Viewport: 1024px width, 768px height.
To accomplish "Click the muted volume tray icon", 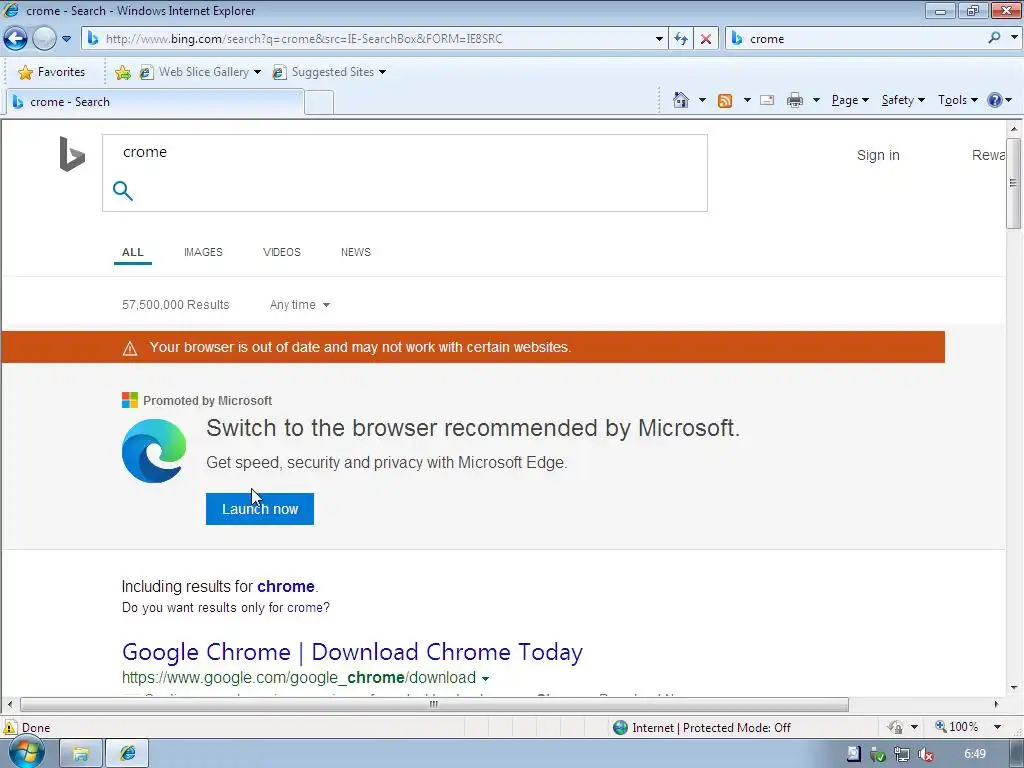I will tap(926, 754).
